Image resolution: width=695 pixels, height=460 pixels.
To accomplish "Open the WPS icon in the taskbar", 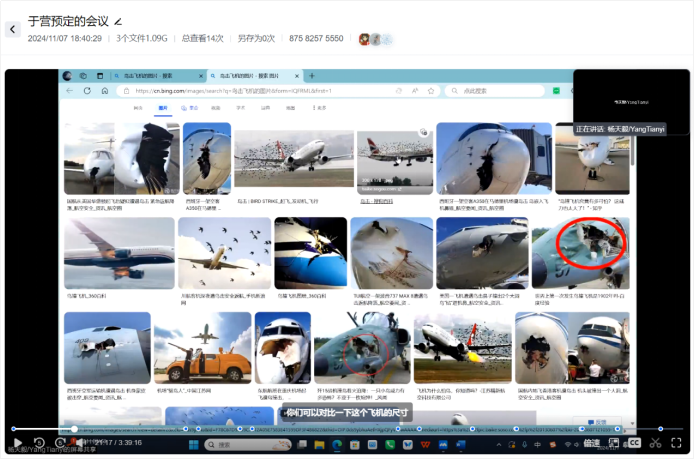I will point(426,444).
